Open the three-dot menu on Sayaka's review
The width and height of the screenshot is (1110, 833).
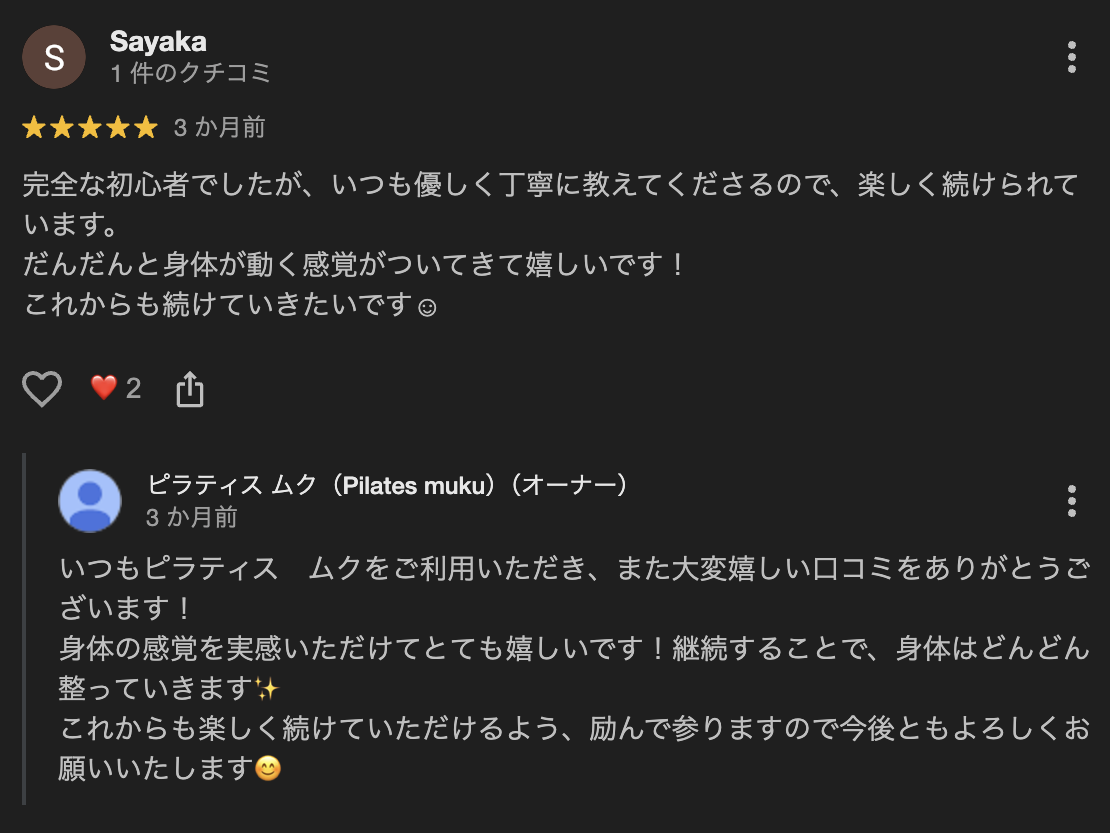click(1071, 57)
